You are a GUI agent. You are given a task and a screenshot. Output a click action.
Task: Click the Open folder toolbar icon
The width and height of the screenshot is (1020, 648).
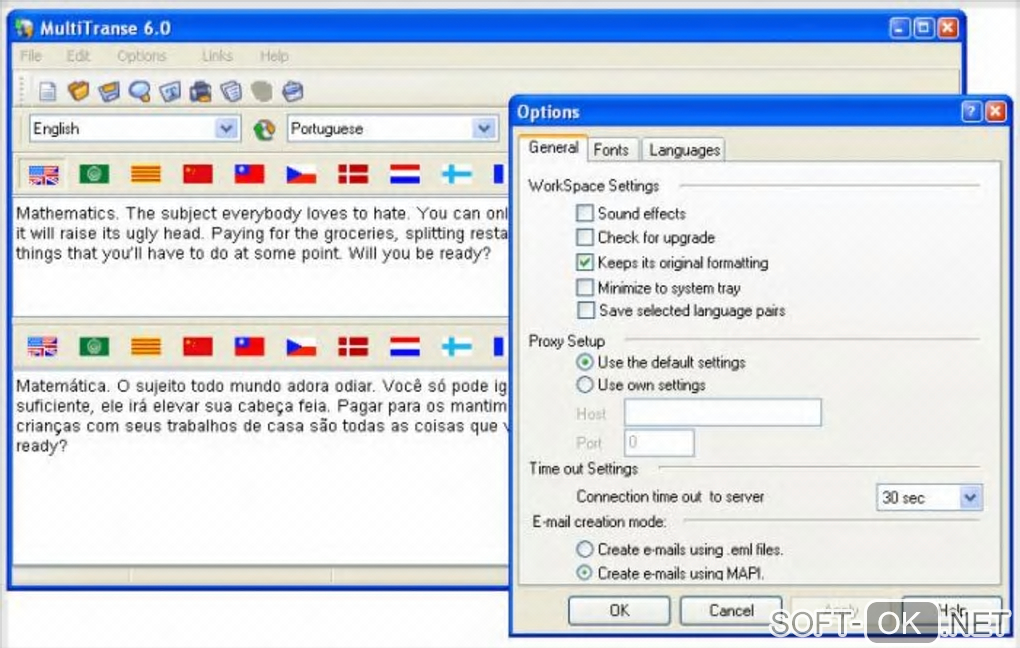click(x=78, y=91)
